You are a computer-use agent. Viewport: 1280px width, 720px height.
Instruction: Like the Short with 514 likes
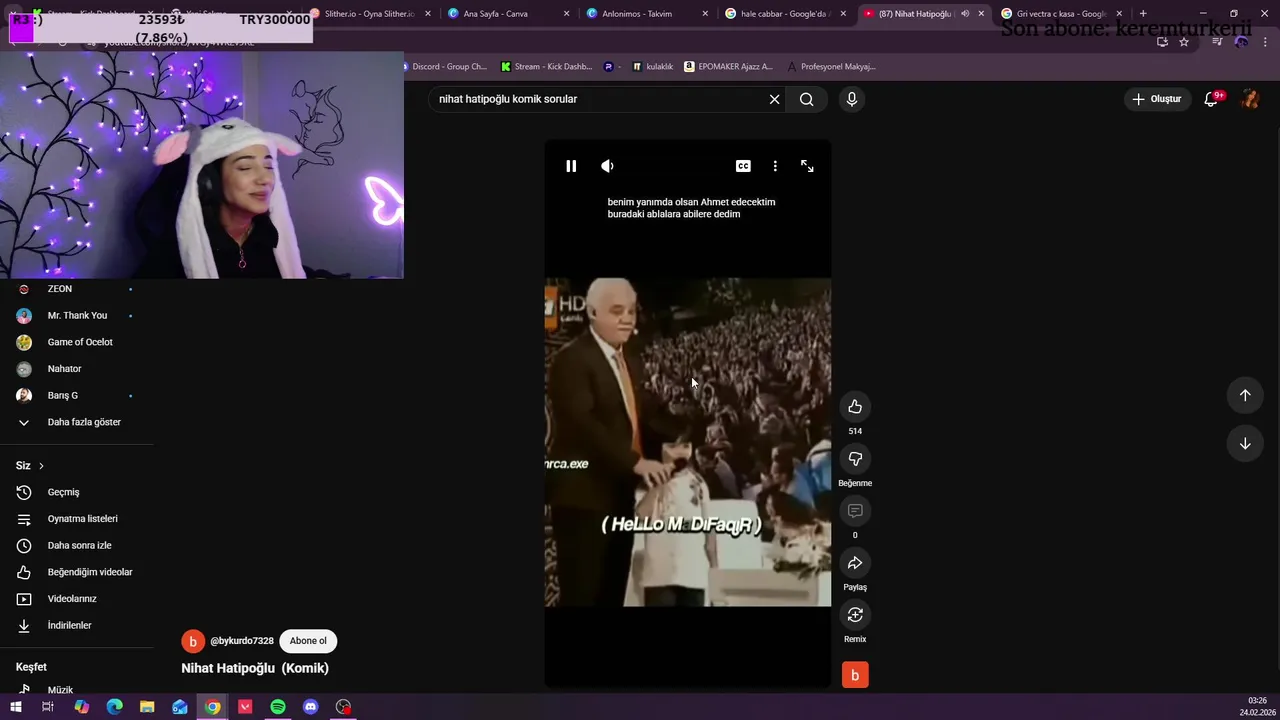point(855,406)
